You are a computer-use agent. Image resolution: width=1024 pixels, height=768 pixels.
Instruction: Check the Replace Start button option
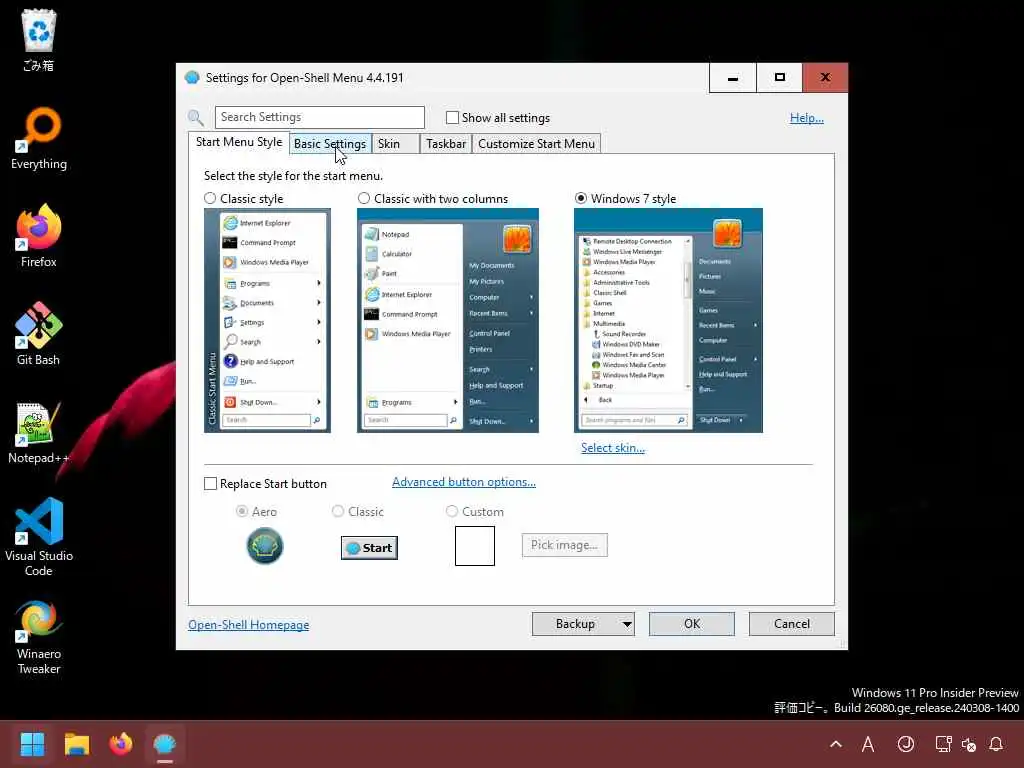click(210, 484)
